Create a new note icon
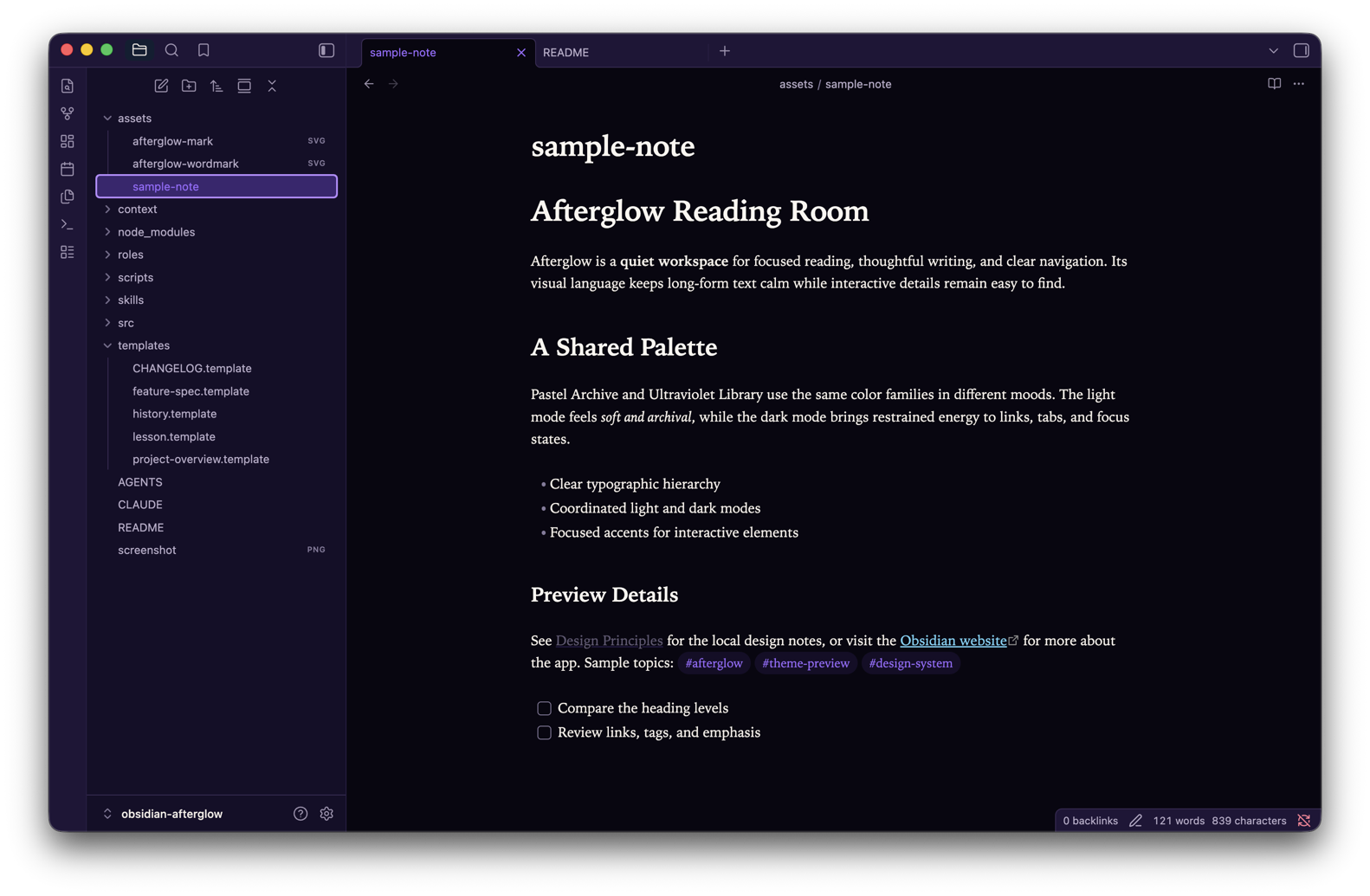1370x896 pixels. point(161,86)
